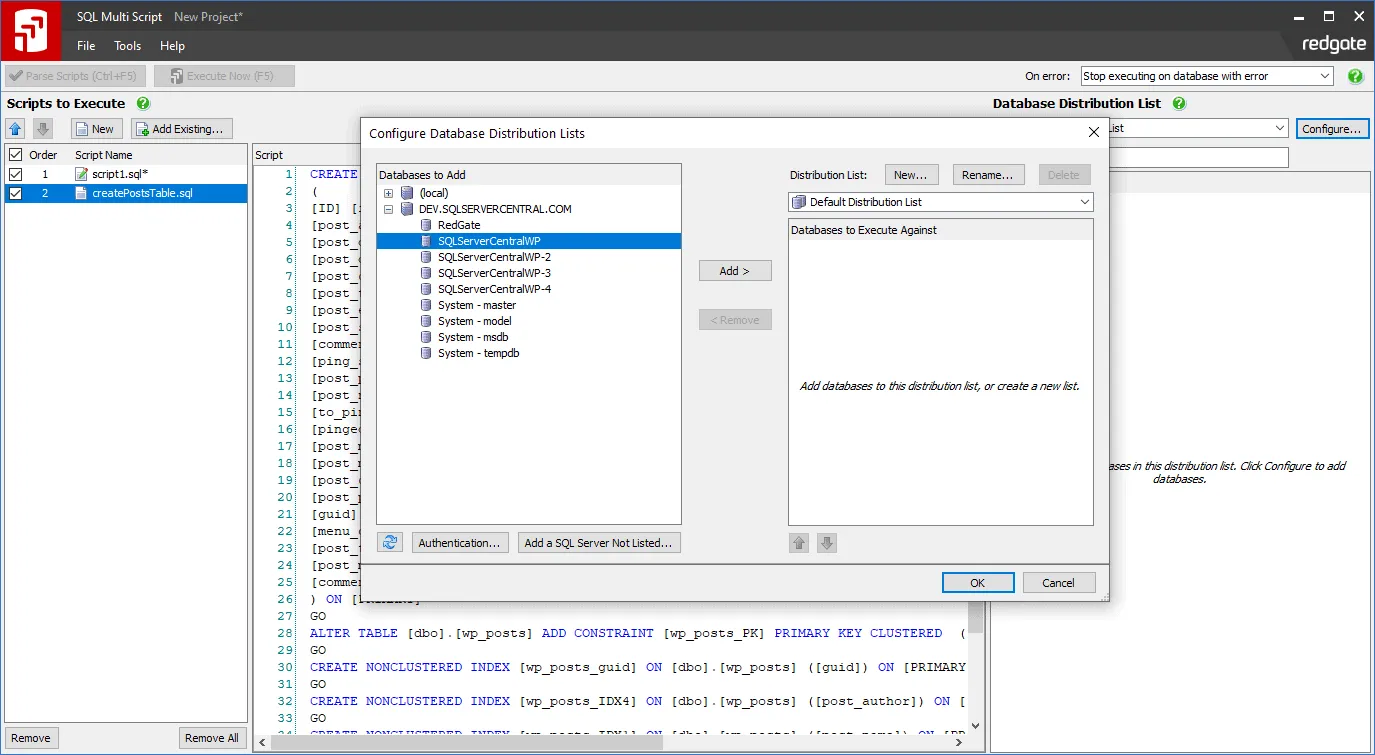Open the File menu
This screenshot has width=1375, height=755.
click(85, 45)
